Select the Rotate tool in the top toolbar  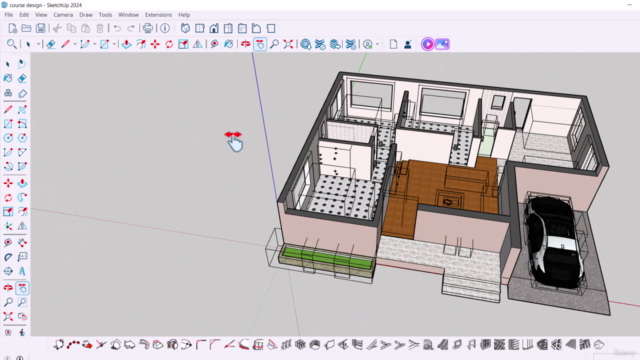tap(169, 44)
